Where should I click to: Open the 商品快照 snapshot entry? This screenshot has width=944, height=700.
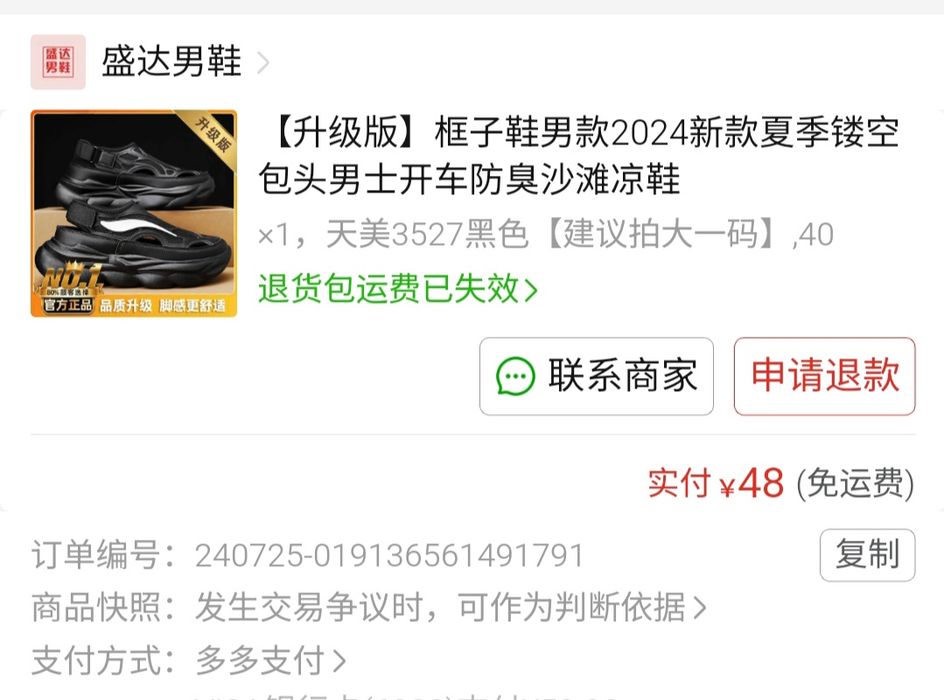pyautogui.click(x=368, y=607)
